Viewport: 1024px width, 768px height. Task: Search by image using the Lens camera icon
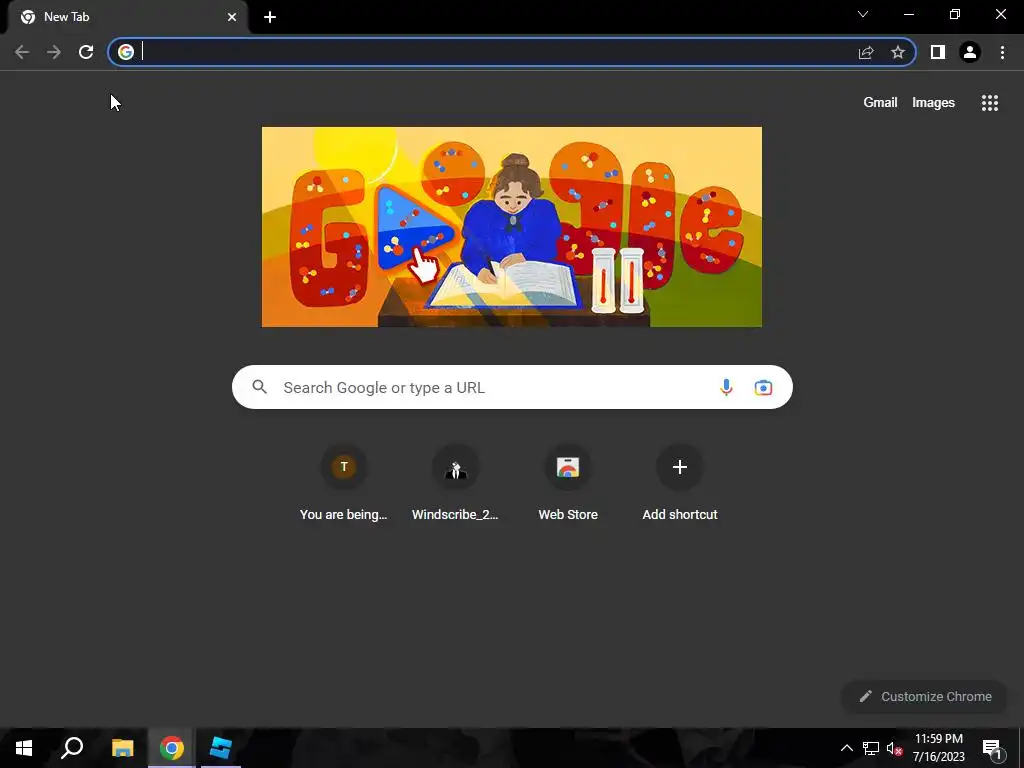(x=763, y=387)
